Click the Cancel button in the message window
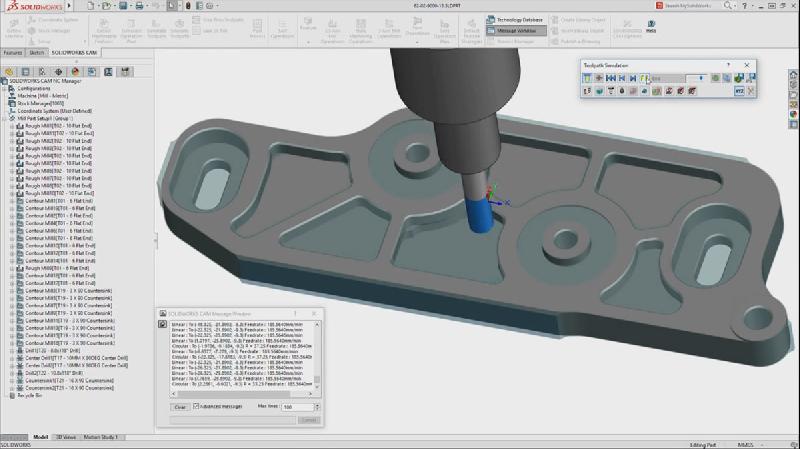The image size is (800, 449). pyautogui.click(x=309, y=420)
